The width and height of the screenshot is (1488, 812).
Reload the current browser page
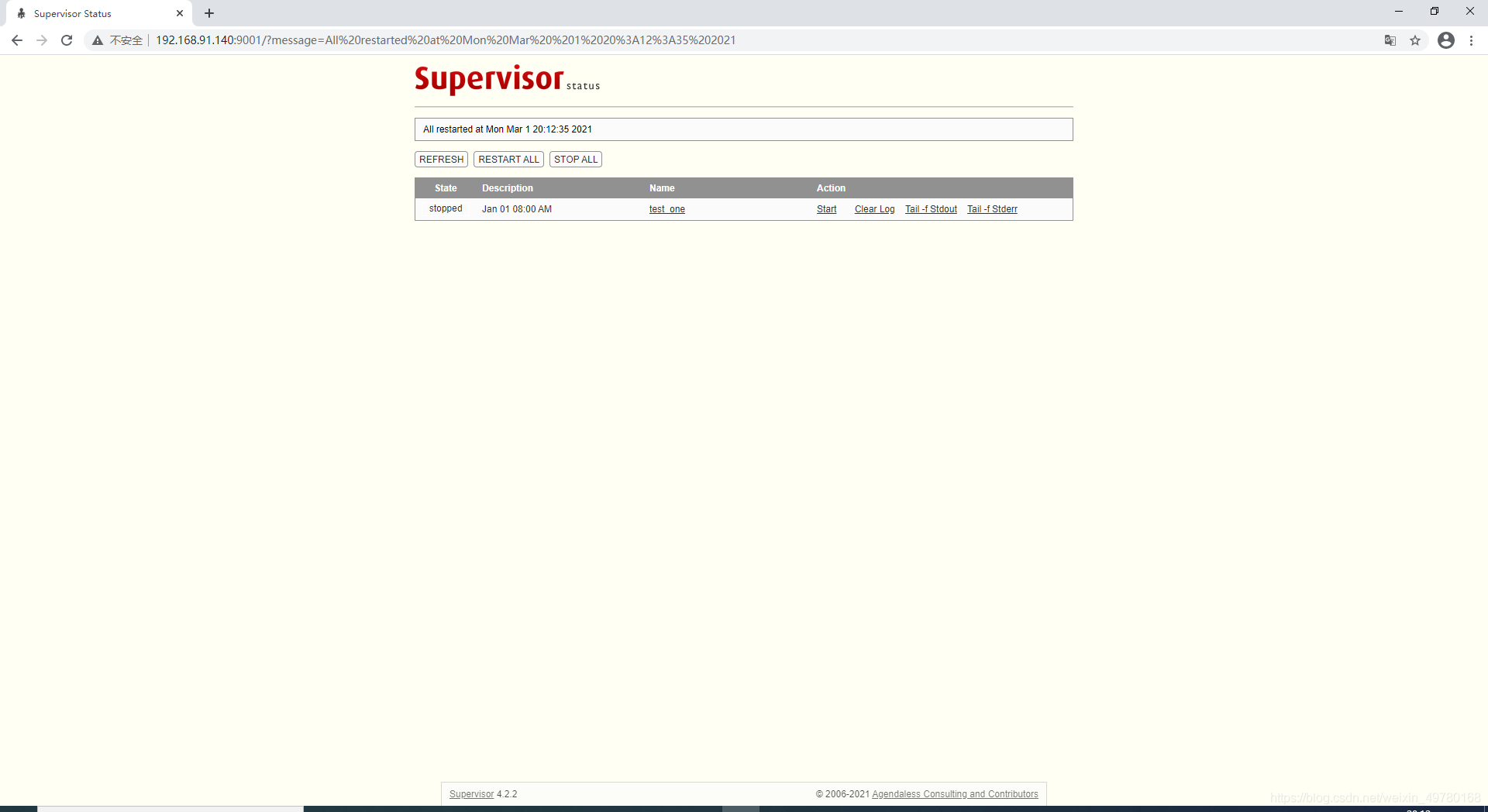click(67, 40)
